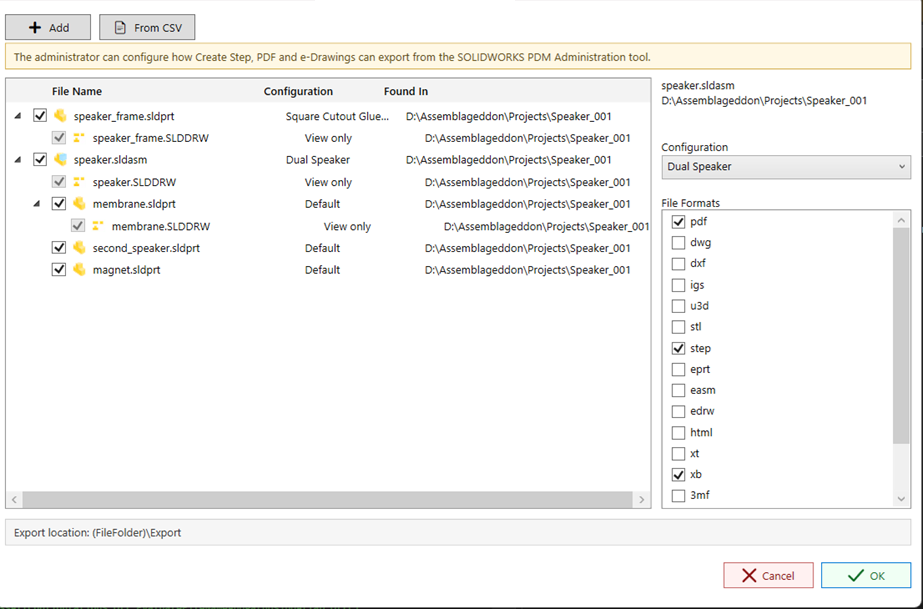Toggle the speaker.SLDDRW checkbox
This screenshot has height=609, width=923.
coord(58,182)
